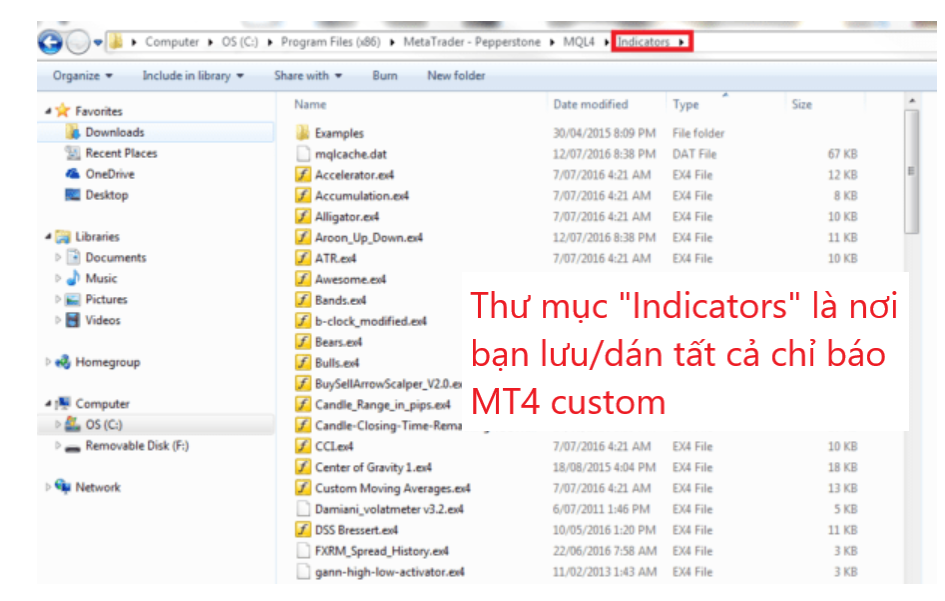Open the recent locations dropdown arrow
The image size is (945, 601).
point(98,42)
